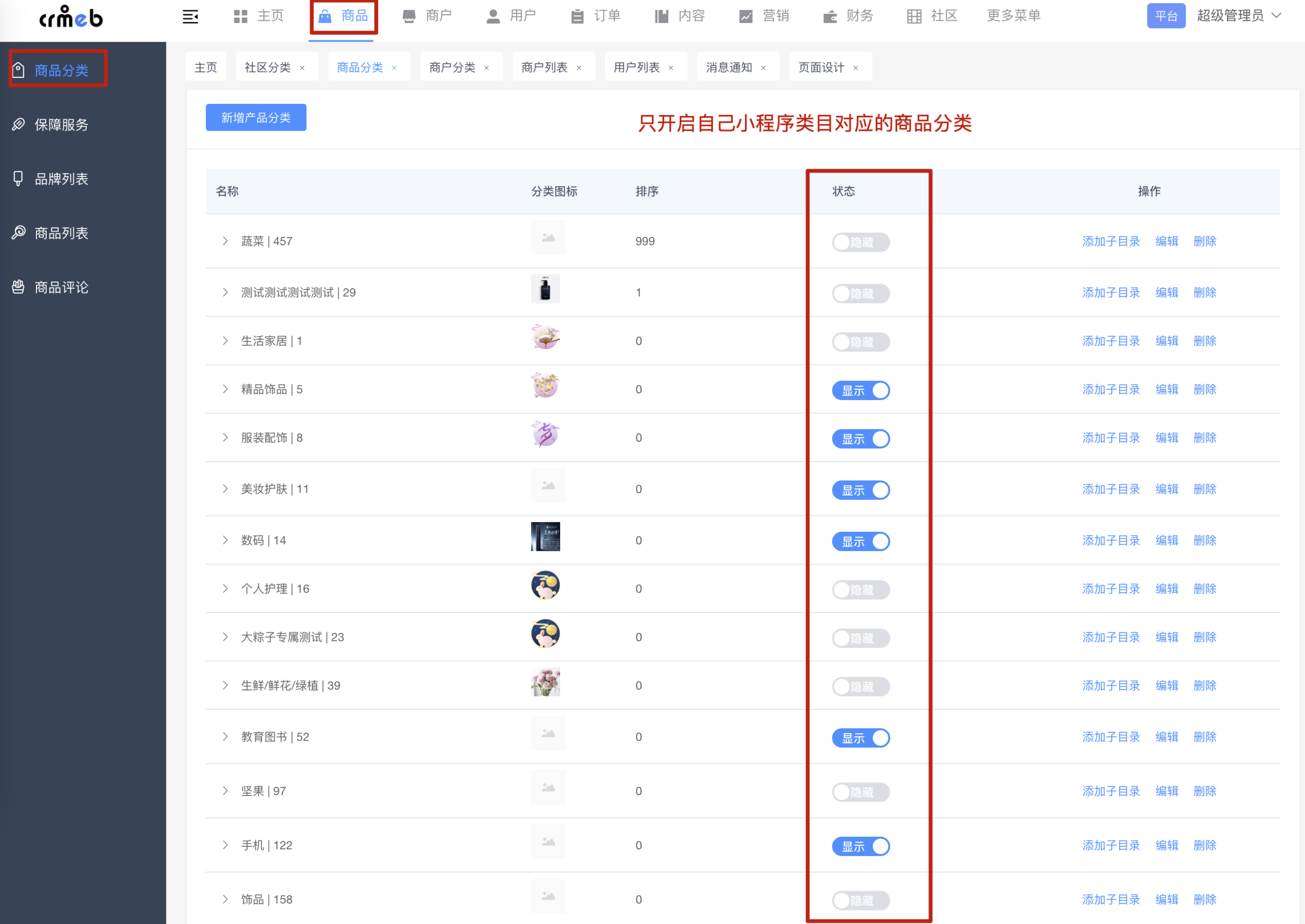1305x924 pixels.
Task: Expand the 生活家居 | 1 category
Action: (226, 341)
